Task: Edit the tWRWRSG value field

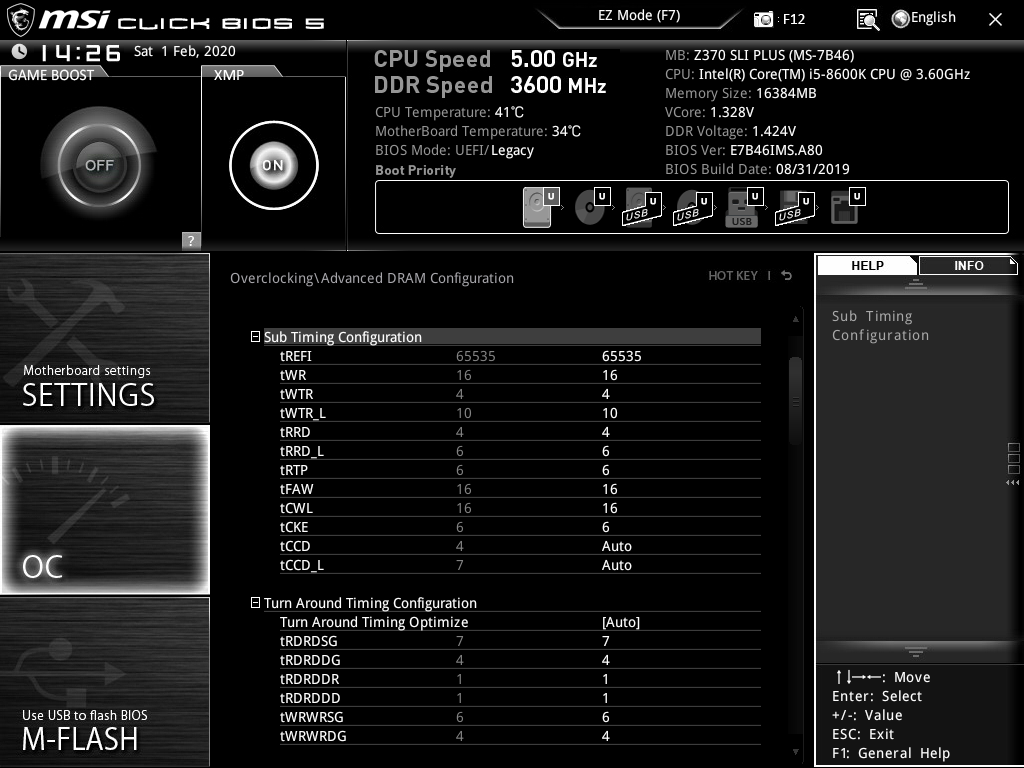Action: click(x=605, y=716)
